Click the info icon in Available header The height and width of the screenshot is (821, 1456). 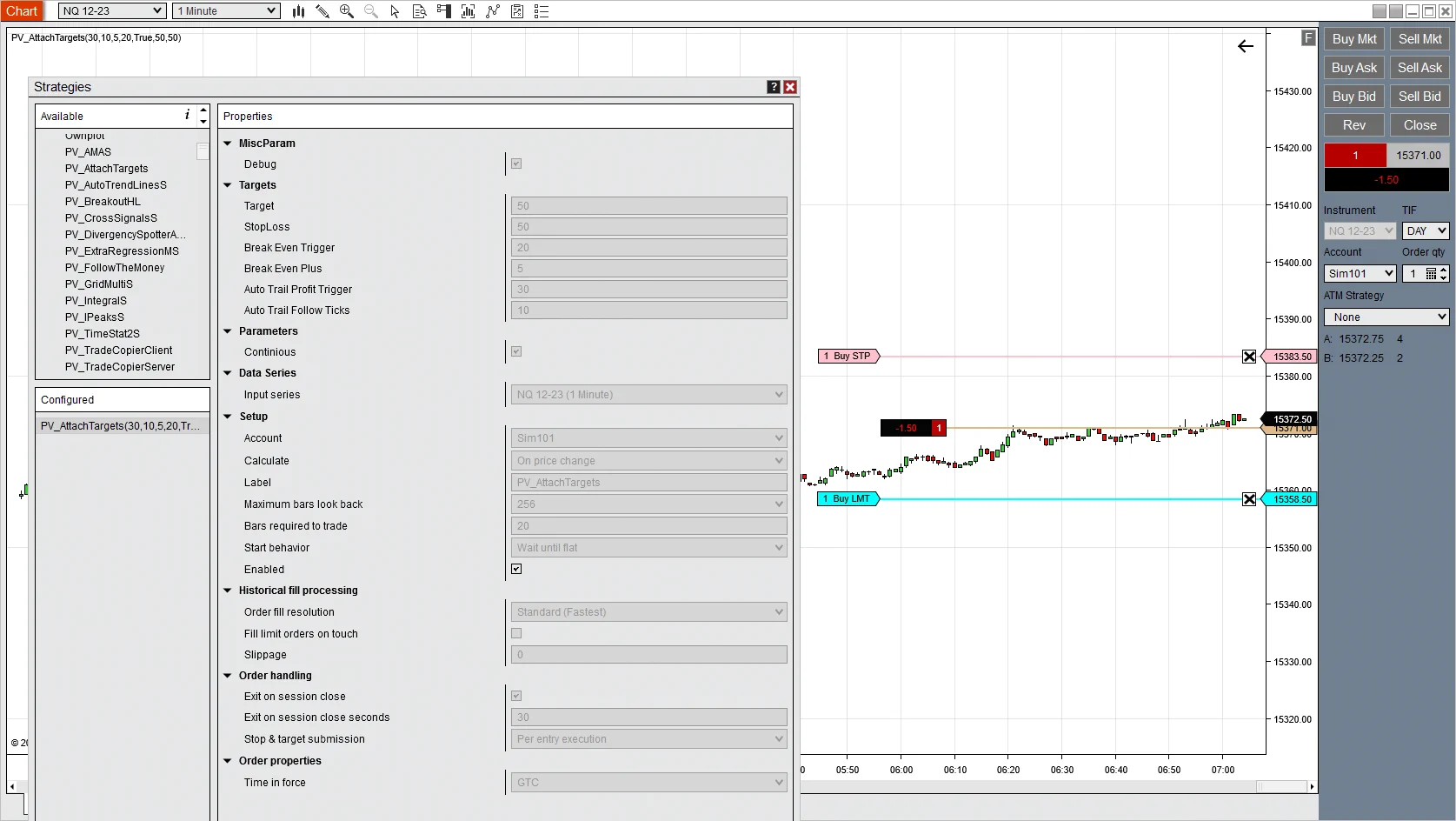187,115
